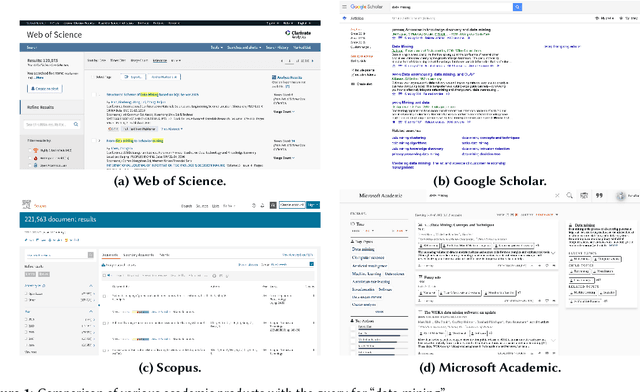Select the Search menu item in Scopus header

187,206
